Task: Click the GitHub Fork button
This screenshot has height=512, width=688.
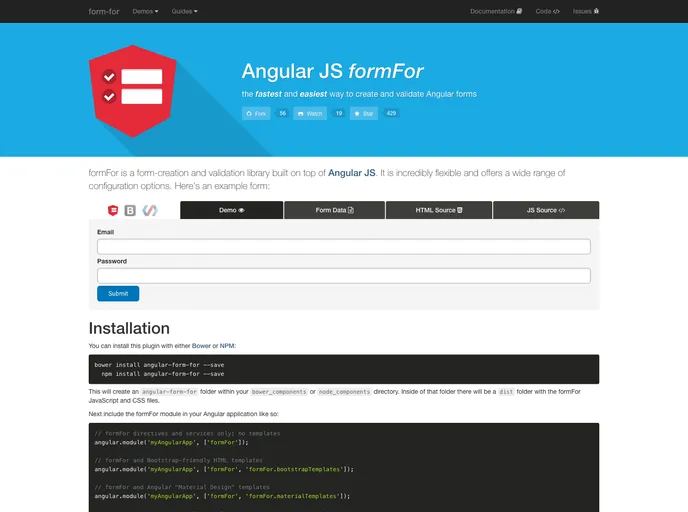Action: tap(256, 113)
